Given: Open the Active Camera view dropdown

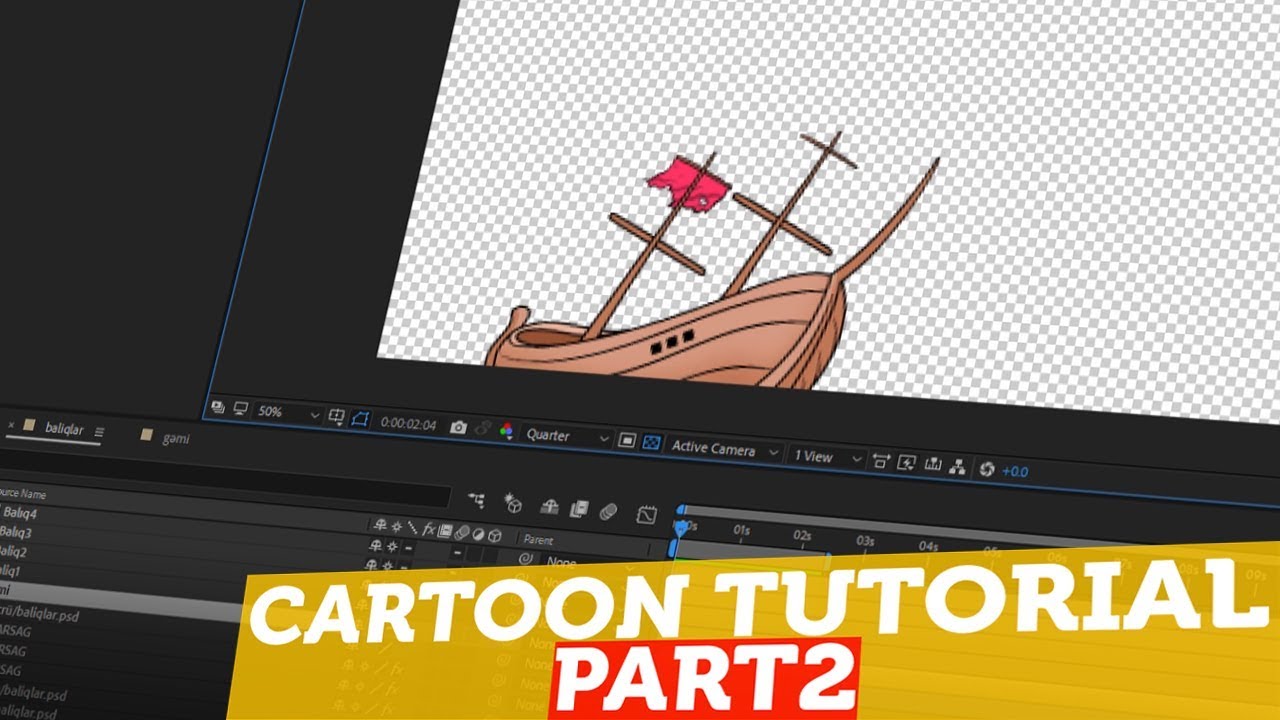Looking at the screenshot, I should tap(720, 447).
